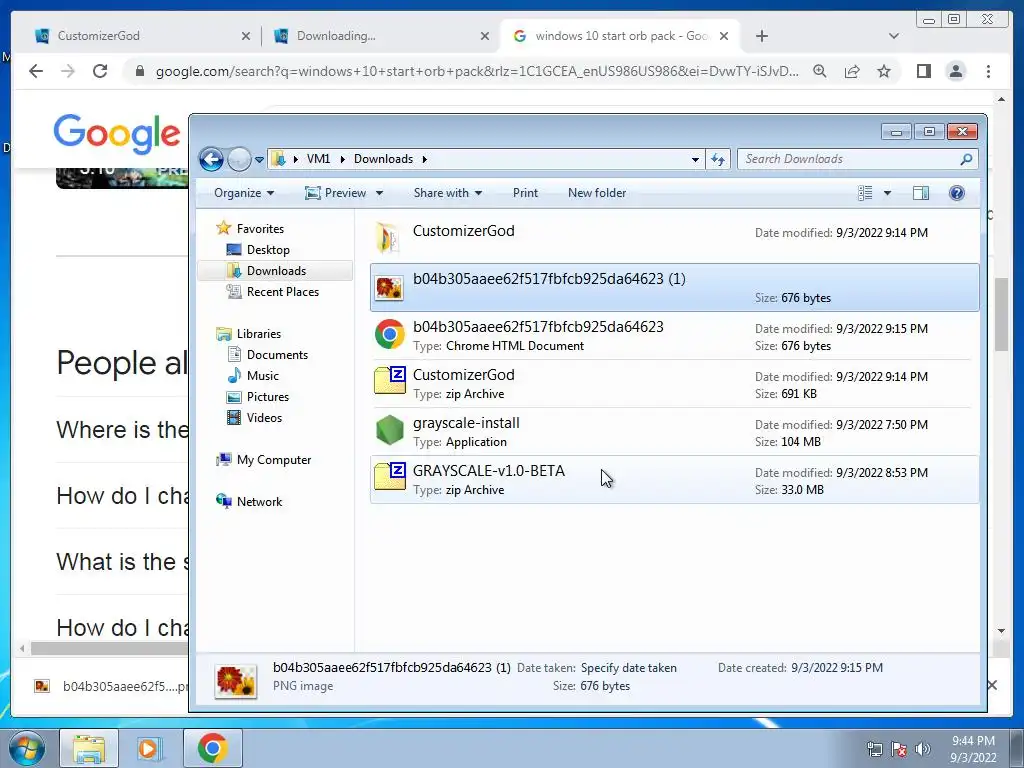Switch to the Downloading... Chrome tab
This screenshot has height=768, width=1024.
tap(379, 36)
